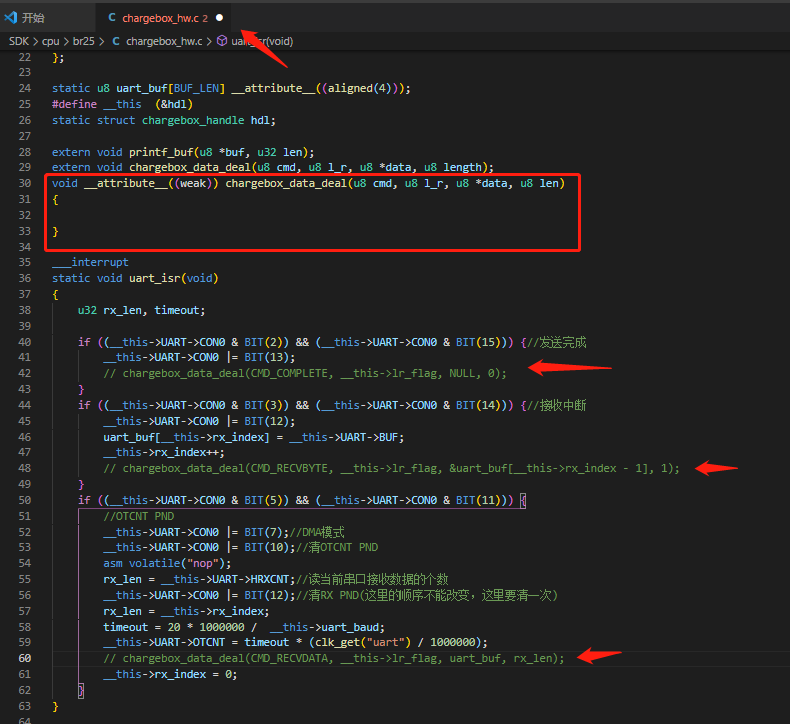The width and height of the screenshot is (790, 724).
Task: Click the closing brace on line 62
Action: (x=81, y=690)
